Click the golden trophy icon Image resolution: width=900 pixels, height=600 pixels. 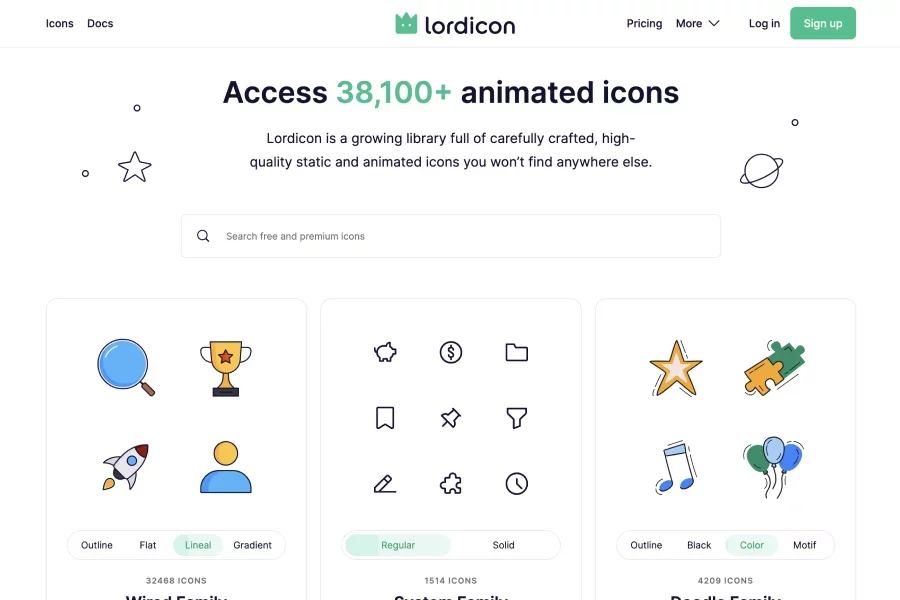pyautogui.click(x=226, y=368)
